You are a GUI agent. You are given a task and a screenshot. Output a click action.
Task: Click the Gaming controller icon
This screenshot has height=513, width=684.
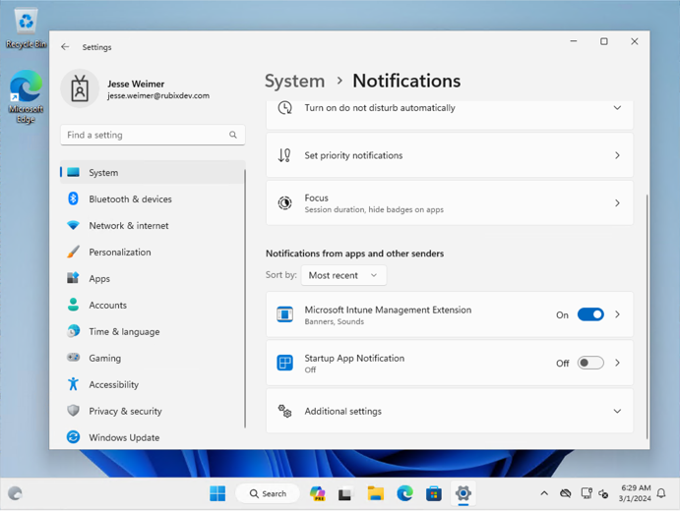tap(73, 359)
